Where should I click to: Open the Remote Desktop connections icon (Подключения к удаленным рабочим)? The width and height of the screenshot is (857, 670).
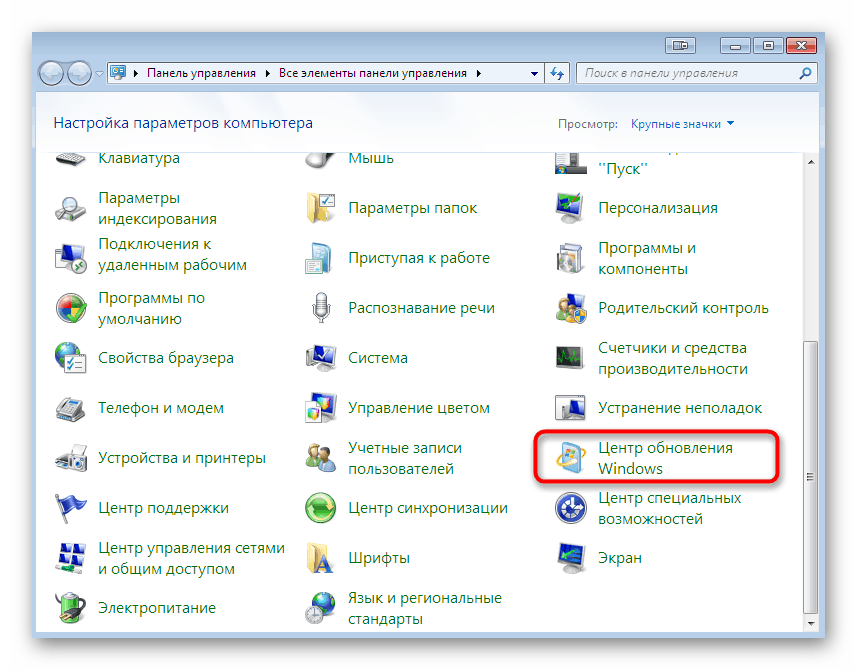coord(71,258)
